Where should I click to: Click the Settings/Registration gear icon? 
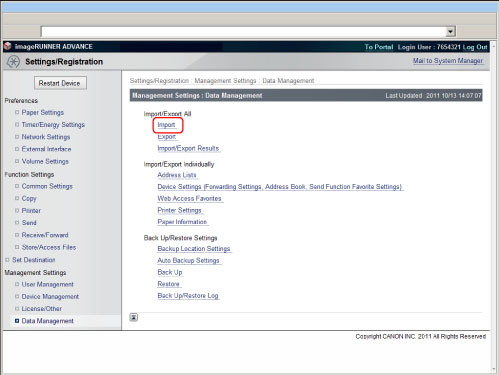point(13,62)
